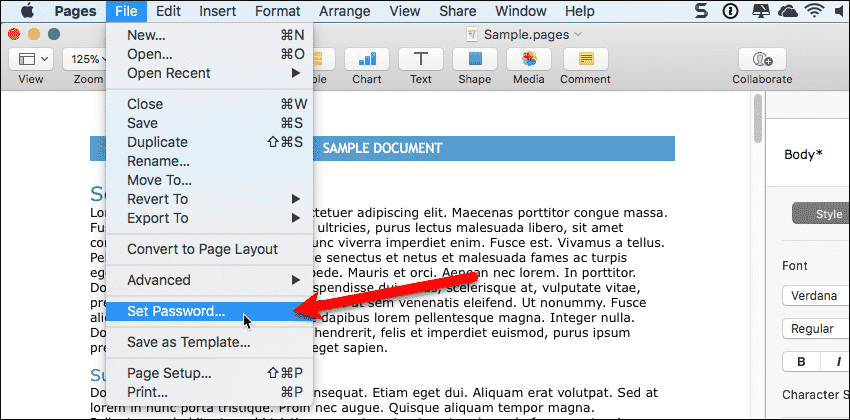Add a Comment from the toolbar
The width and height of the screenshot is (850, 420).
coord(585,59)
